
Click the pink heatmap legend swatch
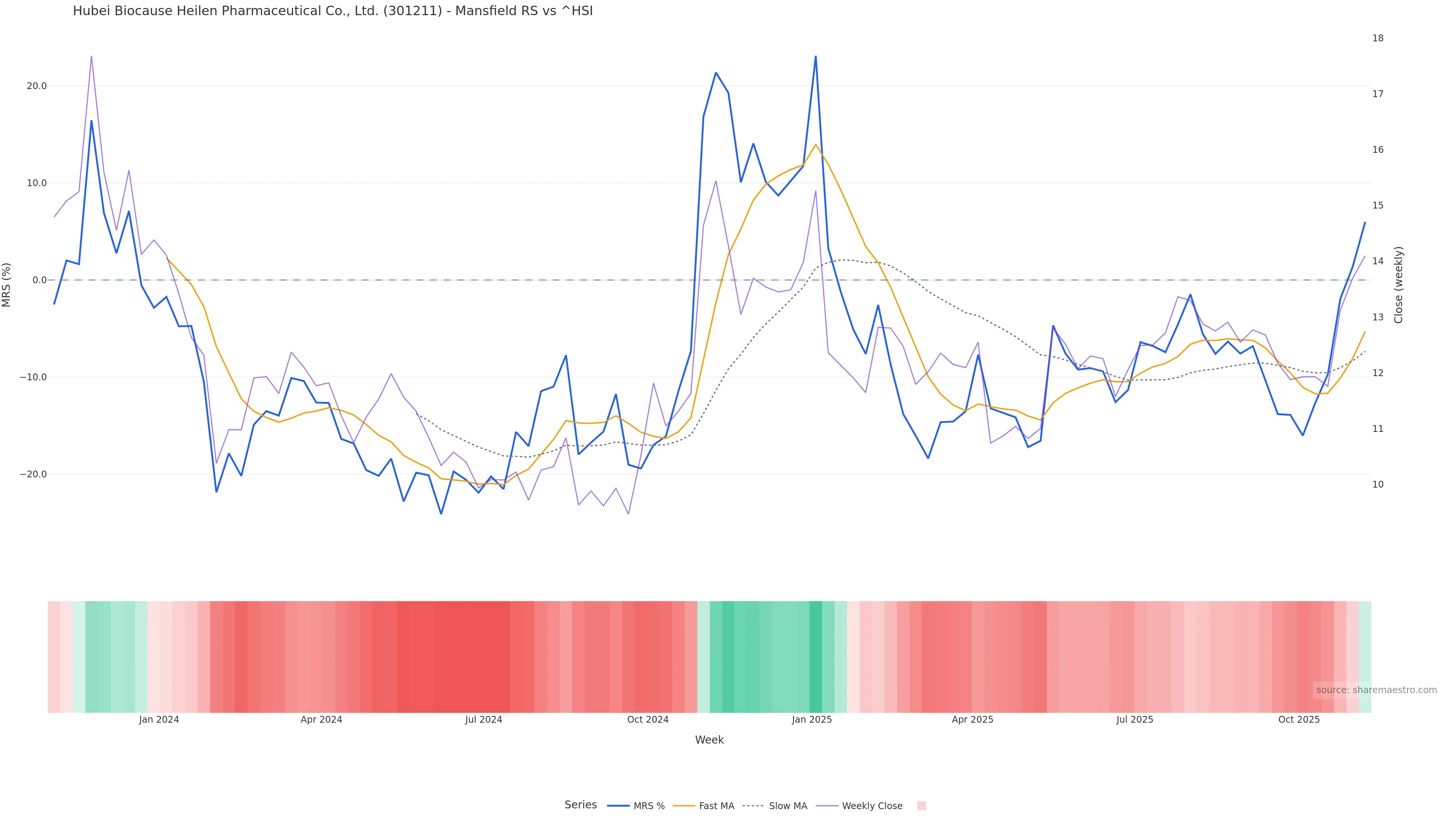[x=921, y=806]
